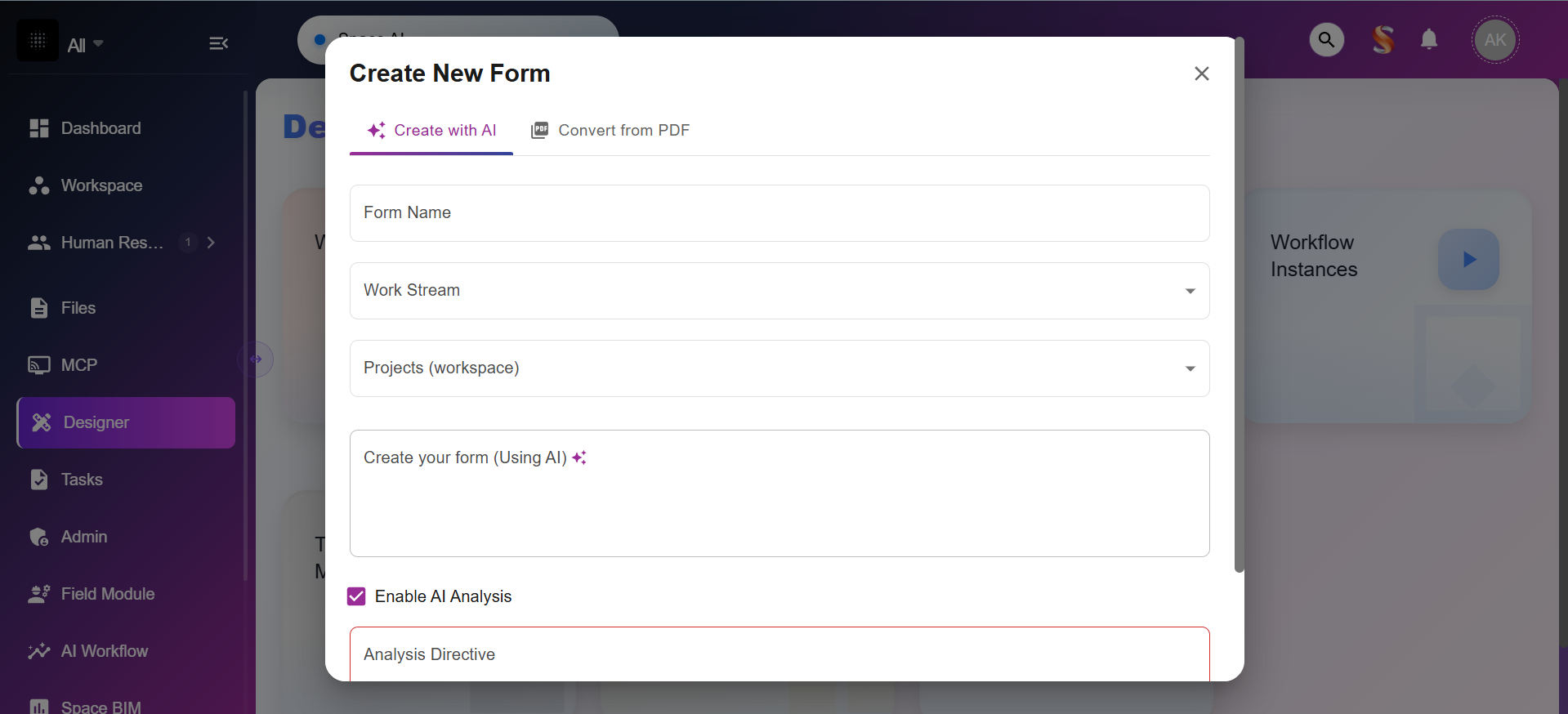Open the AI Workflow sidebar item
This screenshot has height=714, width=1568.
pos(104,651)
